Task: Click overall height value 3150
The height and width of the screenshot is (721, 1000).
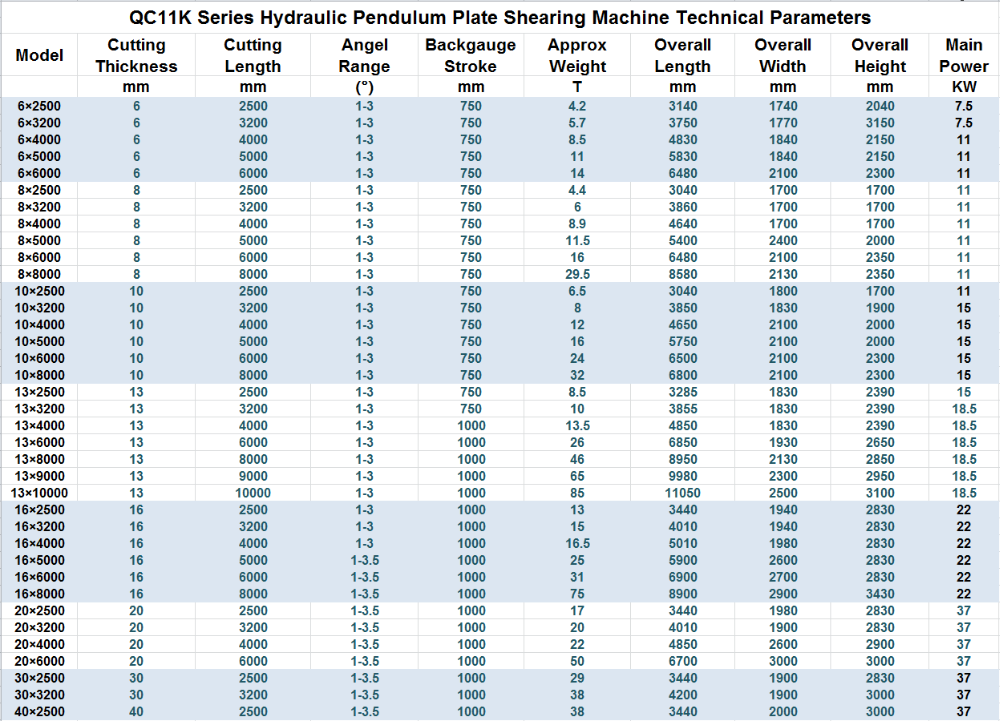Action: [880, 123]
